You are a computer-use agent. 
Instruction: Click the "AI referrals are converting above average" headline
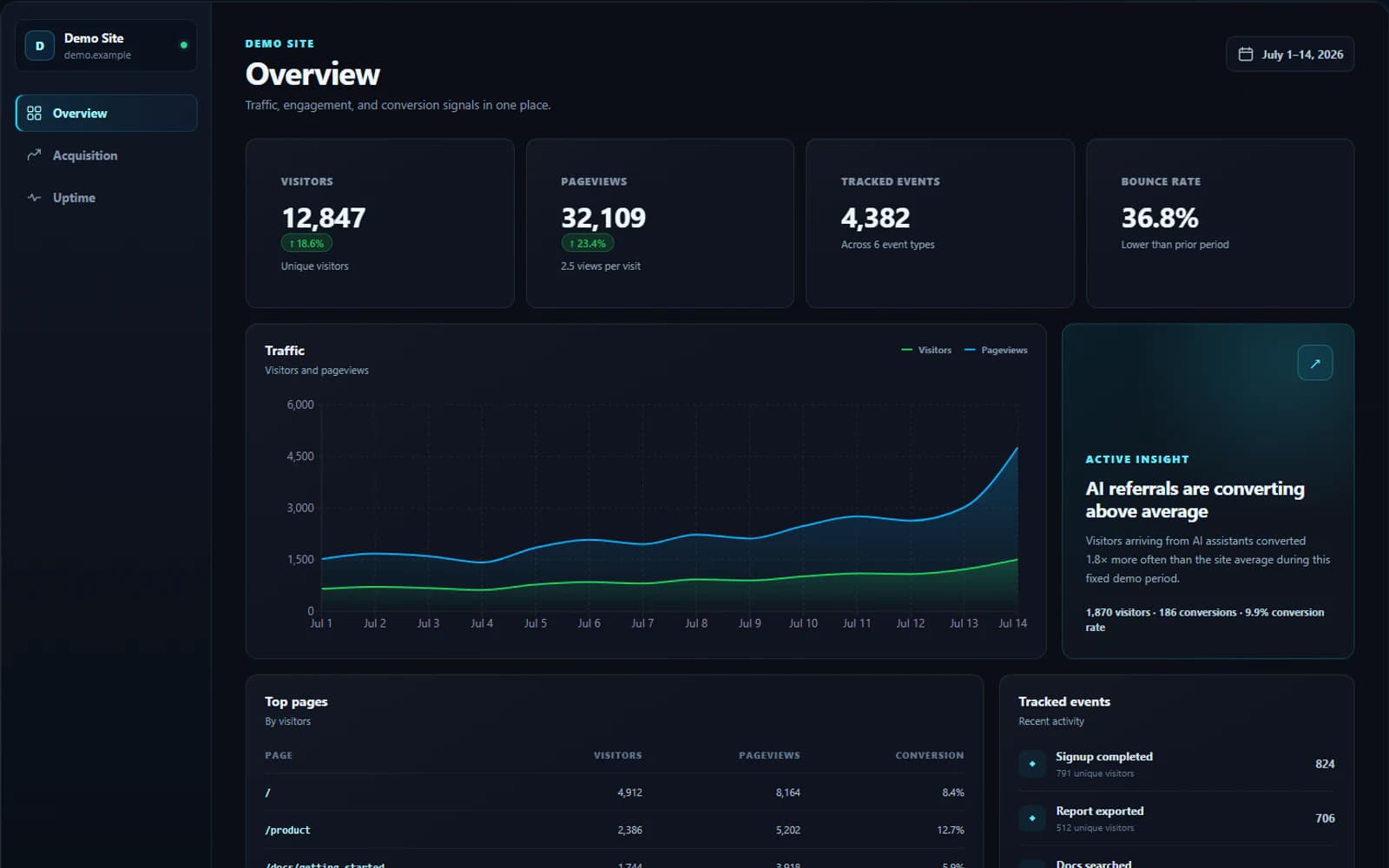click(1195, 500)
